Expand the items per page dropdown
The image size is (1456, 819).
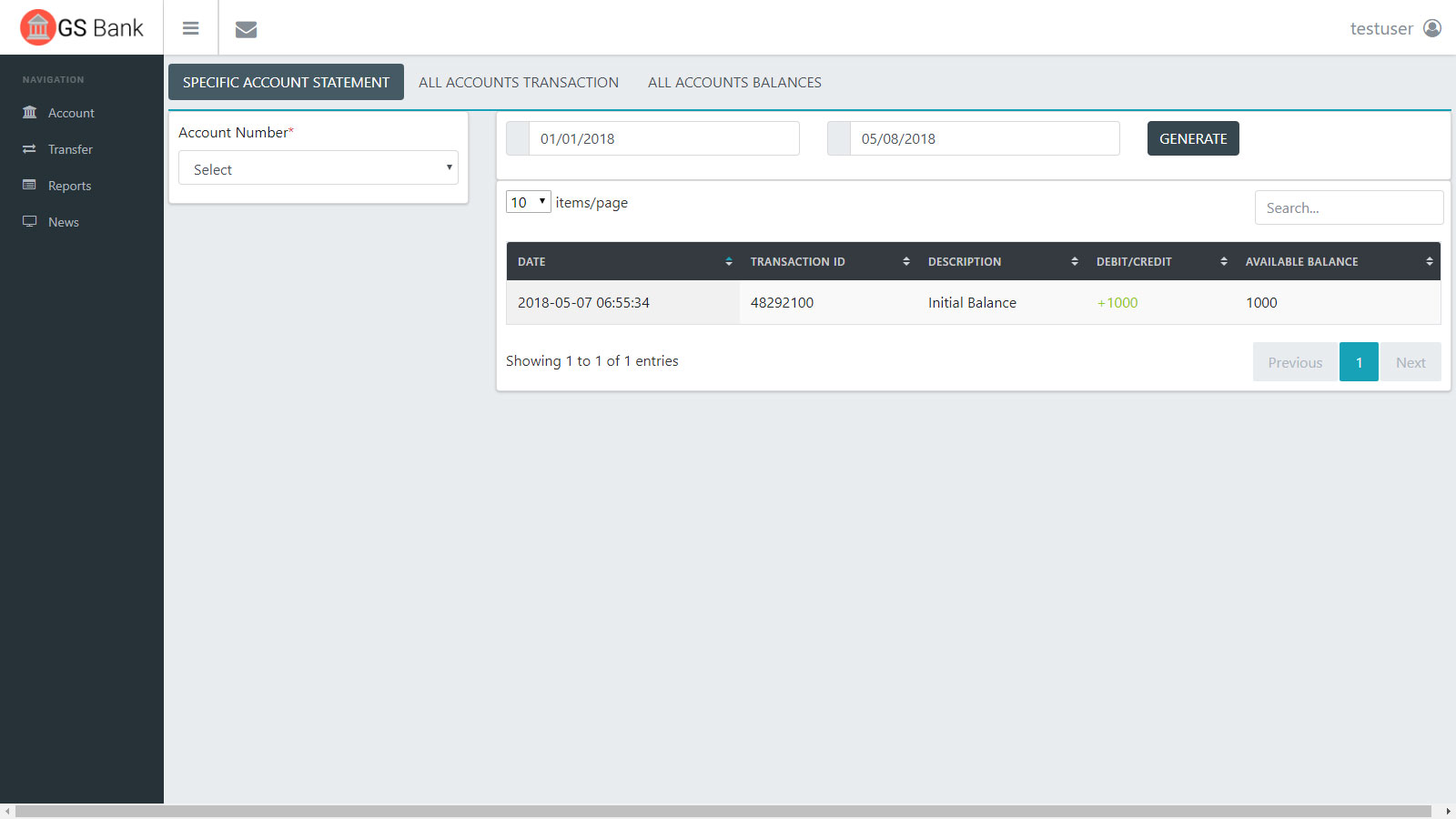(x=528, y=202)
